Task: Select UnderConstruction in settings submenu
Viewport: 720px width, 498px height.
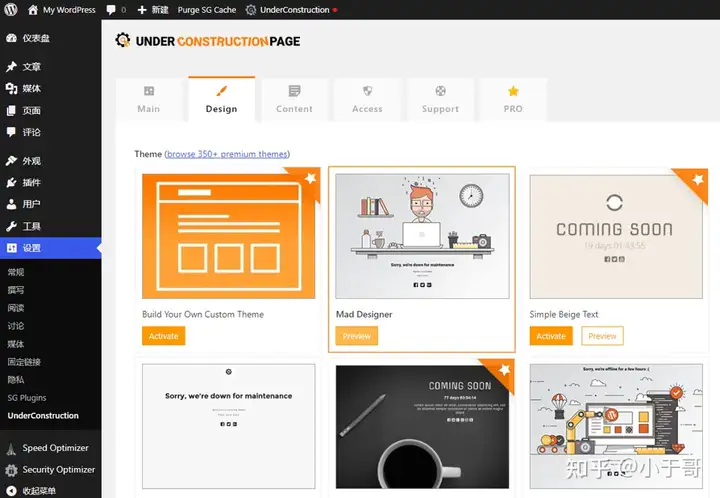Action: pos(43,415)
